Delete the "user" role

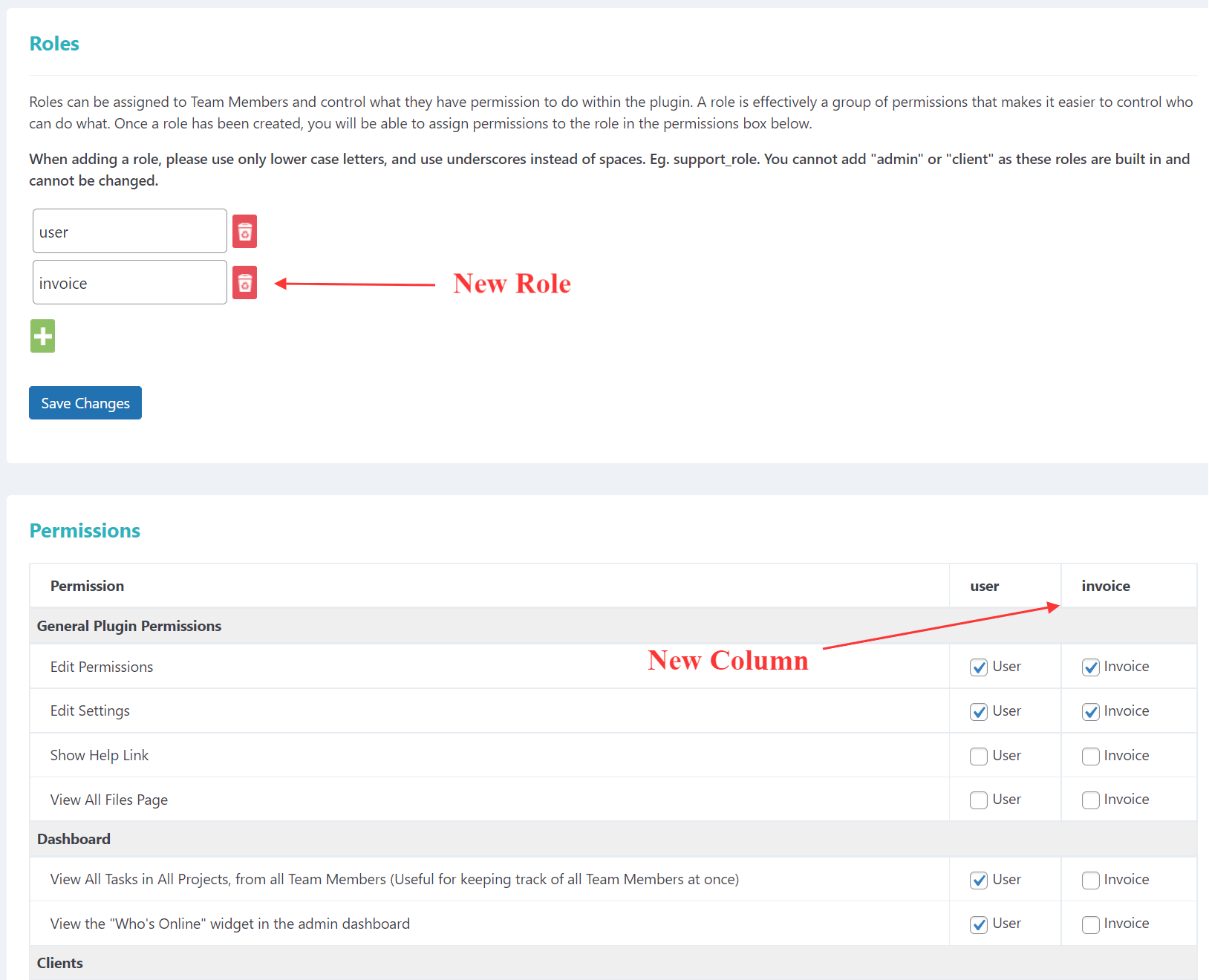pyautogui.click(x=244, y=231)
